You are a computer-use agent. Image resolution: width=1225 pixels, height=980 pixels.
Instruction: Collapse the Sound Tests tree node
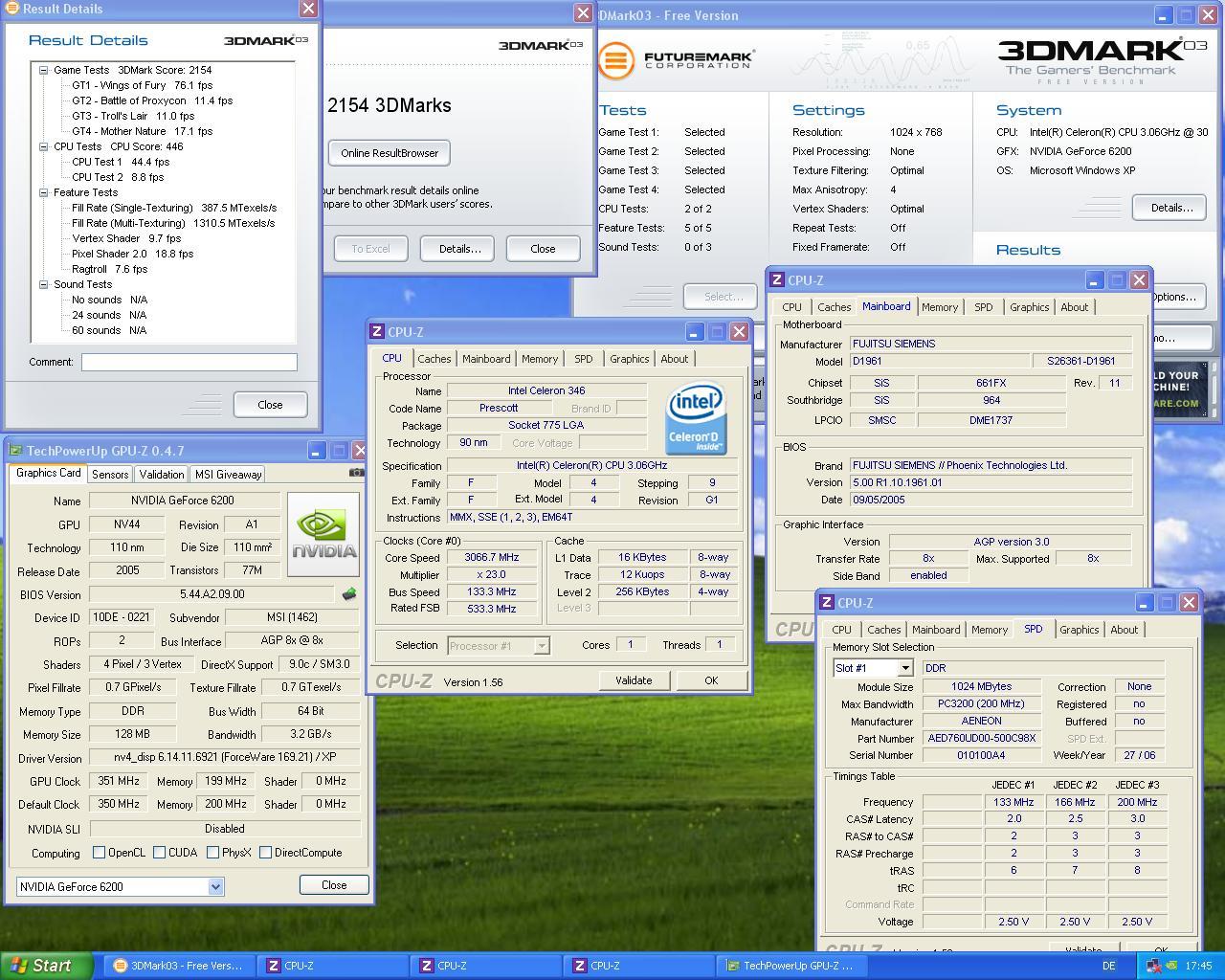click(44, 284)
